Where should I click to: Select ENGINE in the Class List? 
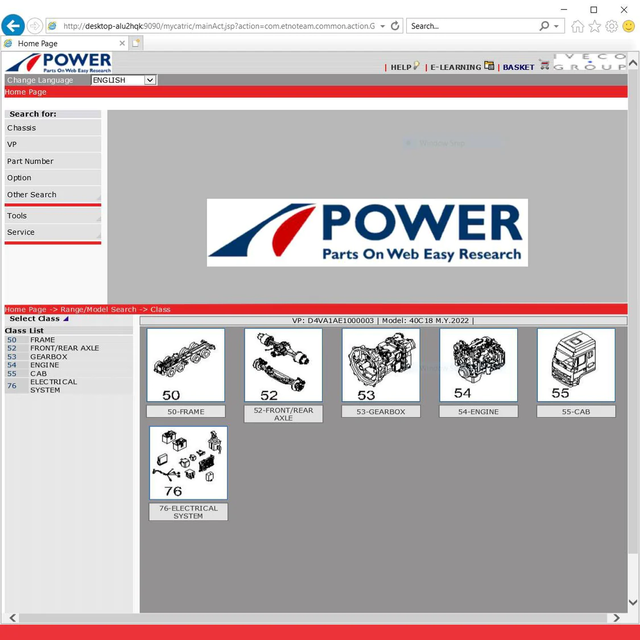coord(44,365)
